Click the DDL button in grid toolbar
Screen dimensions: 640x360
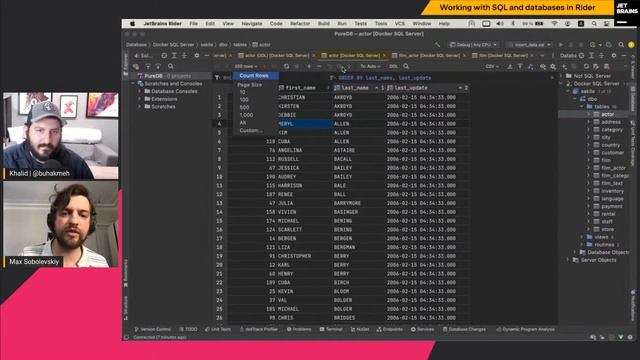pos(393,66)
